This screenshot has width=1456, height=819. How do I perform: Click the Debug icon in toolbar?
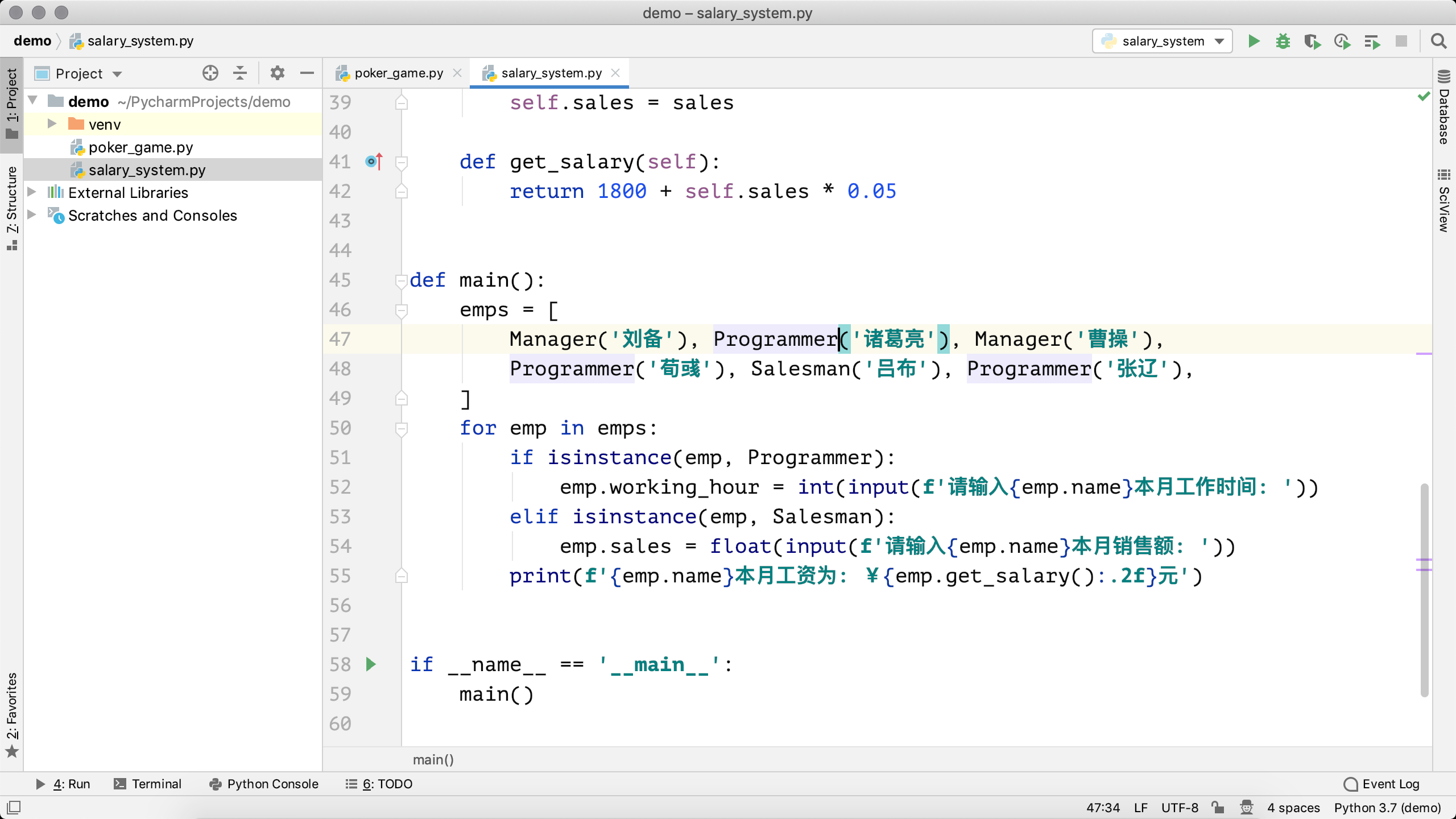[x=1284, y=41]
